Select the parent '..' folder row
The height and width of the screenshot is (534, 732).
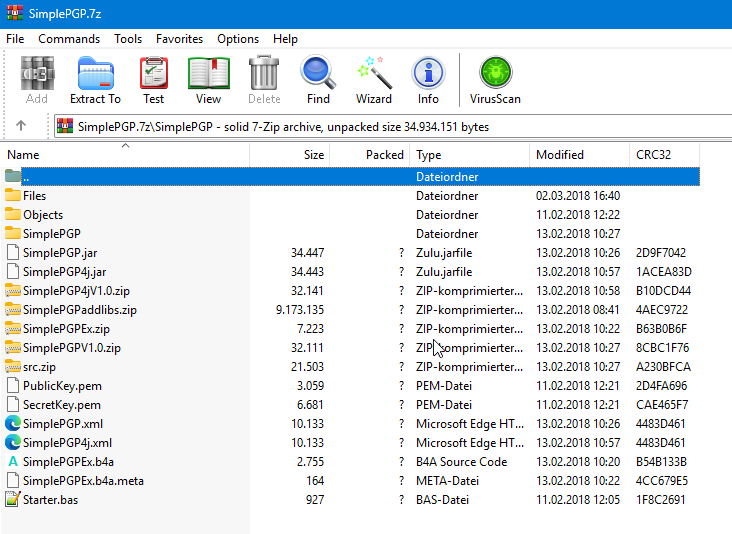point(350,176)
